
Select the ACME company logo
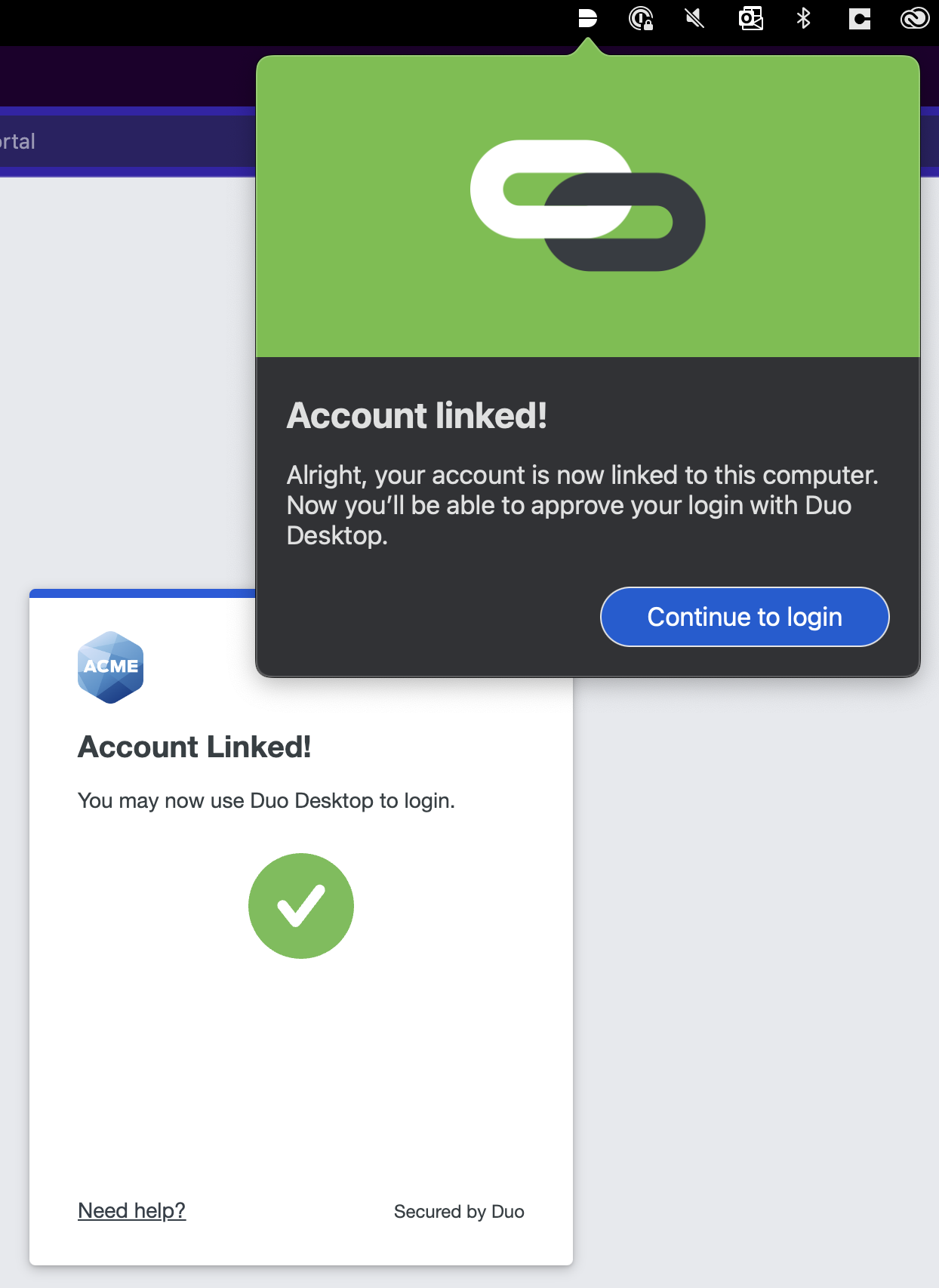point(110,667)
